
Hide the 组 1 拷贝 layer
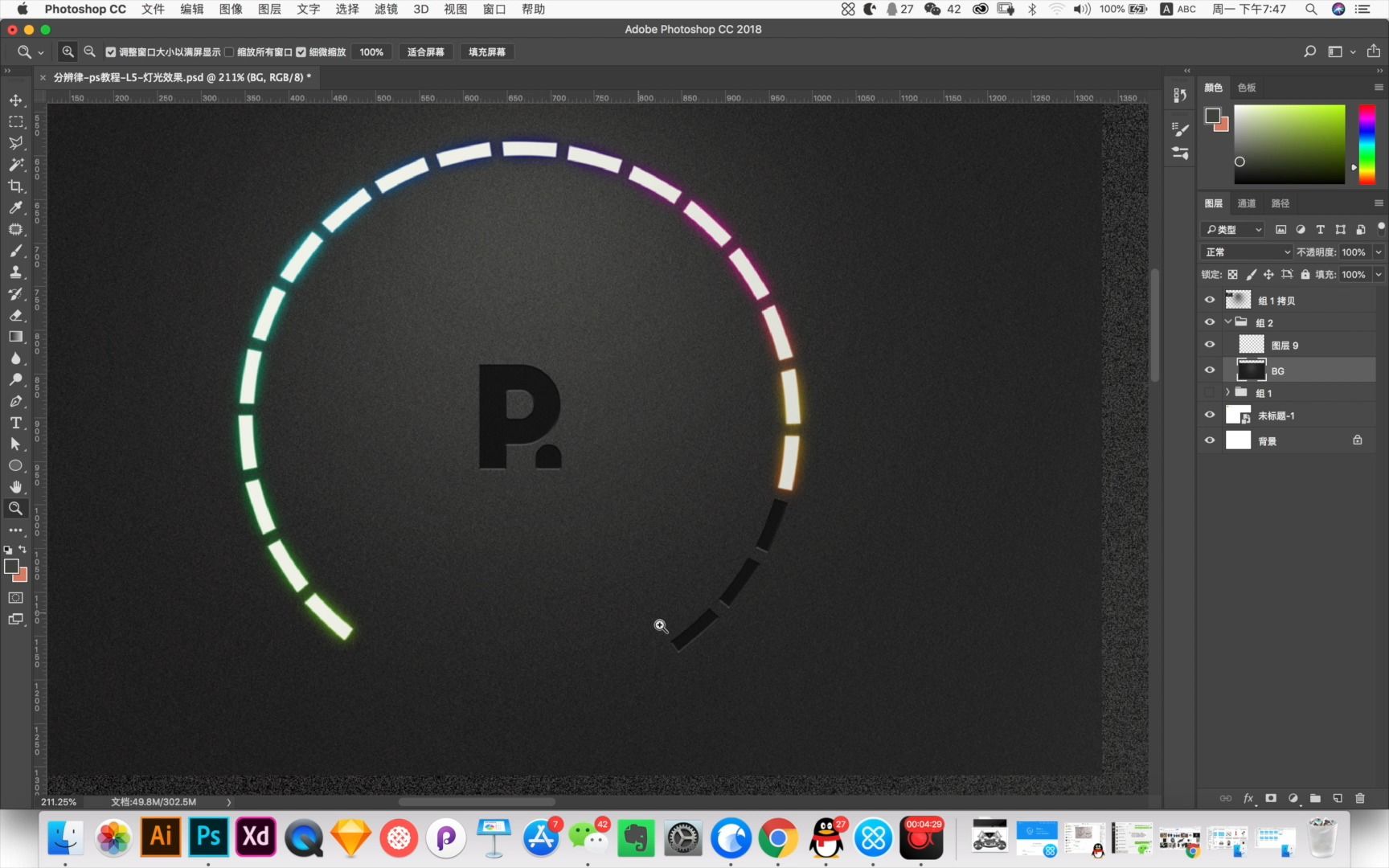(1210, 300)
